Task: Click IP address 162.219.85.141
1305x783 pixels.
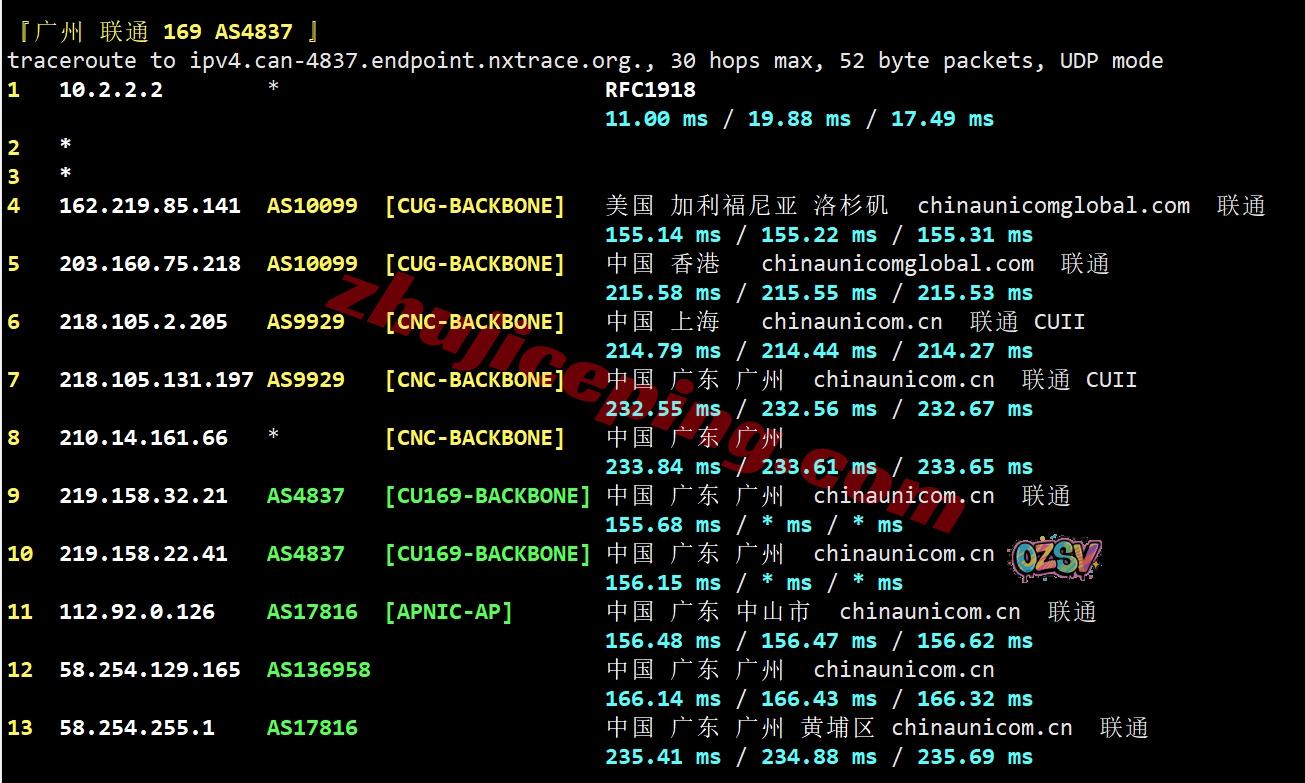Action: (x=150, y=206)
